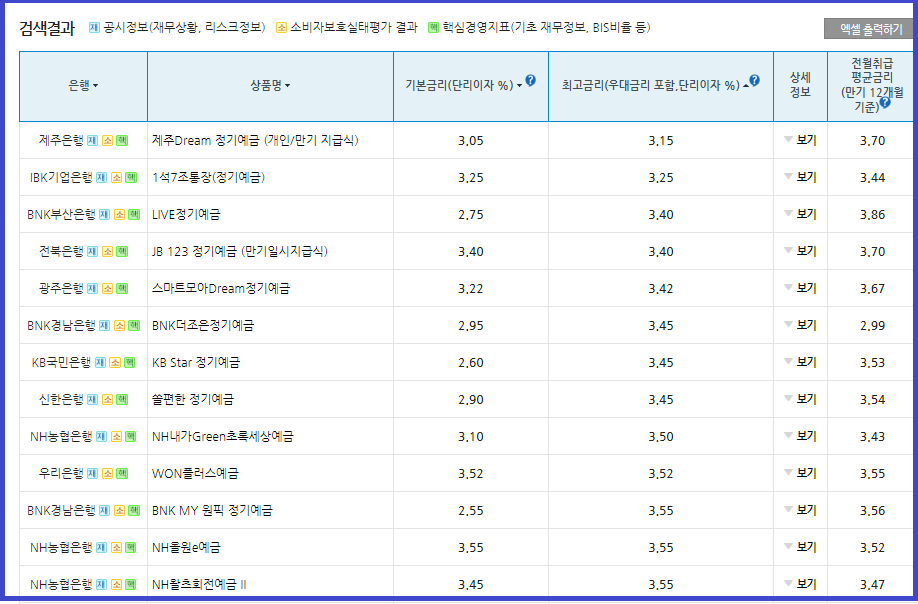
Task: Click 광주은행 green 핵 icon
Action: pyautogui.click(x=122, y=288)
